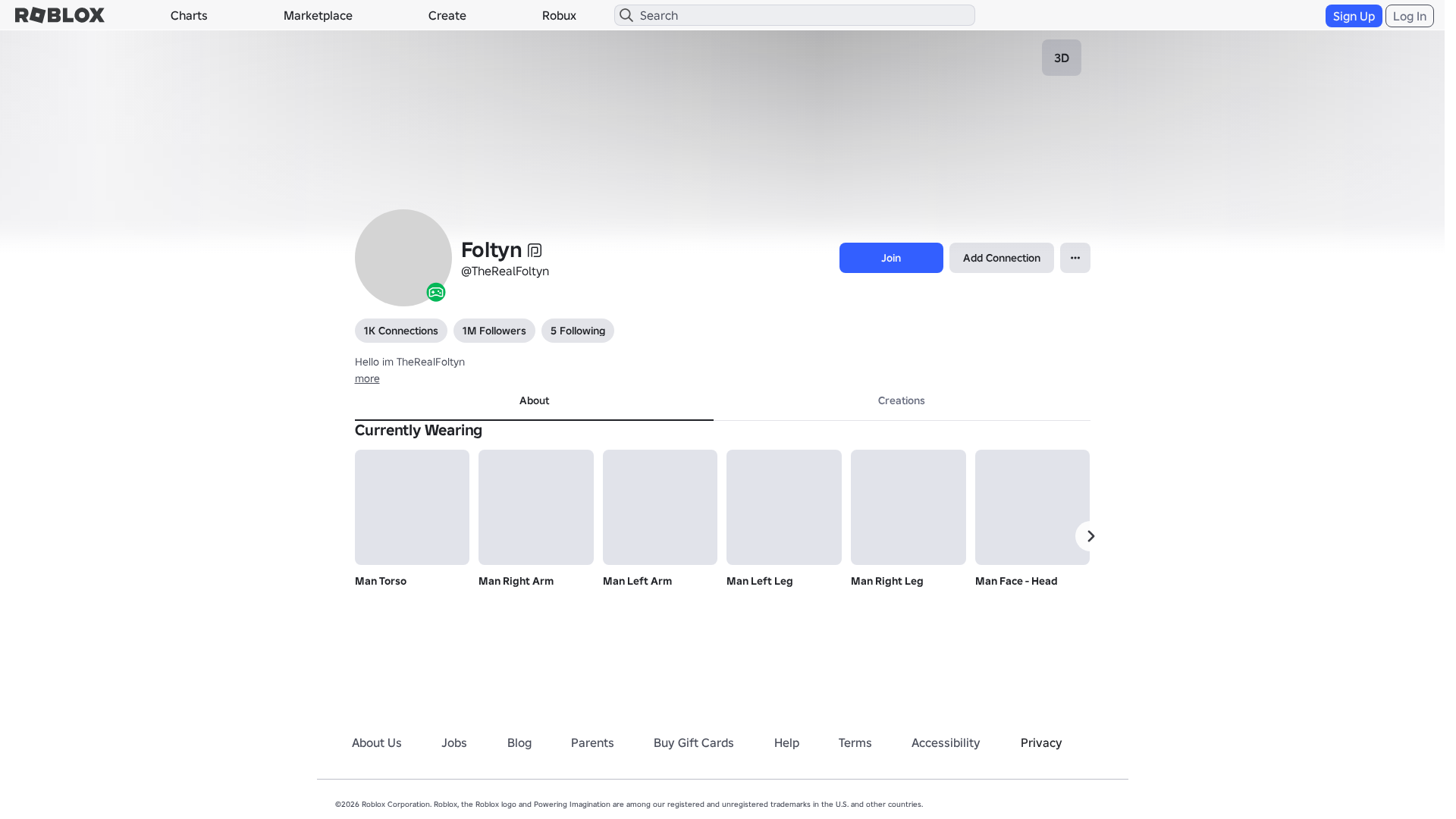Open the Man Right Arm item thumbnail
The image size is (1456, 819).
pos(536,507)
